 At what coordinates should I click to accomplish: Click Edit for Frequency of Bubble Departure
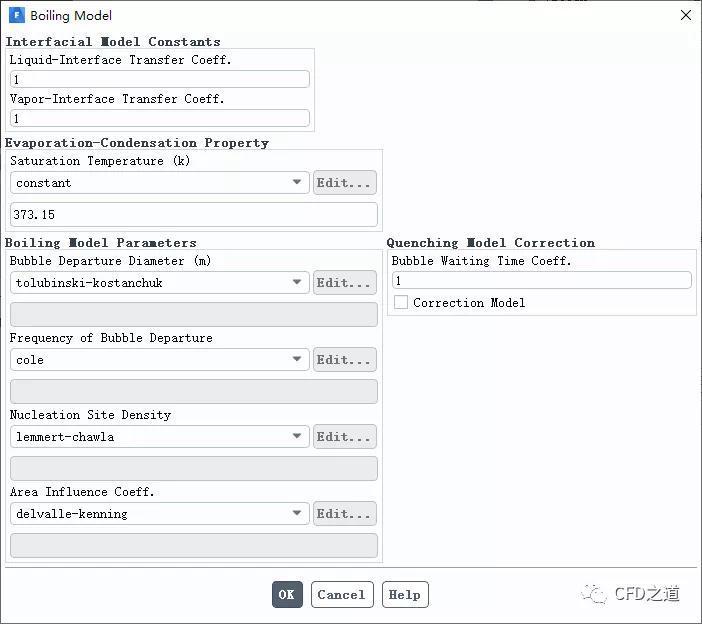click(x=345, y=360)
